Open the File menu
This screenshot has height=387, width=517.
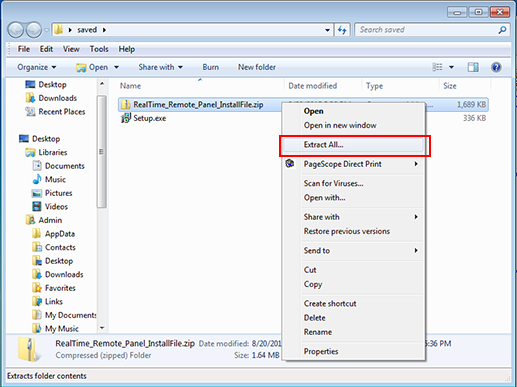[x=24, y=49]
